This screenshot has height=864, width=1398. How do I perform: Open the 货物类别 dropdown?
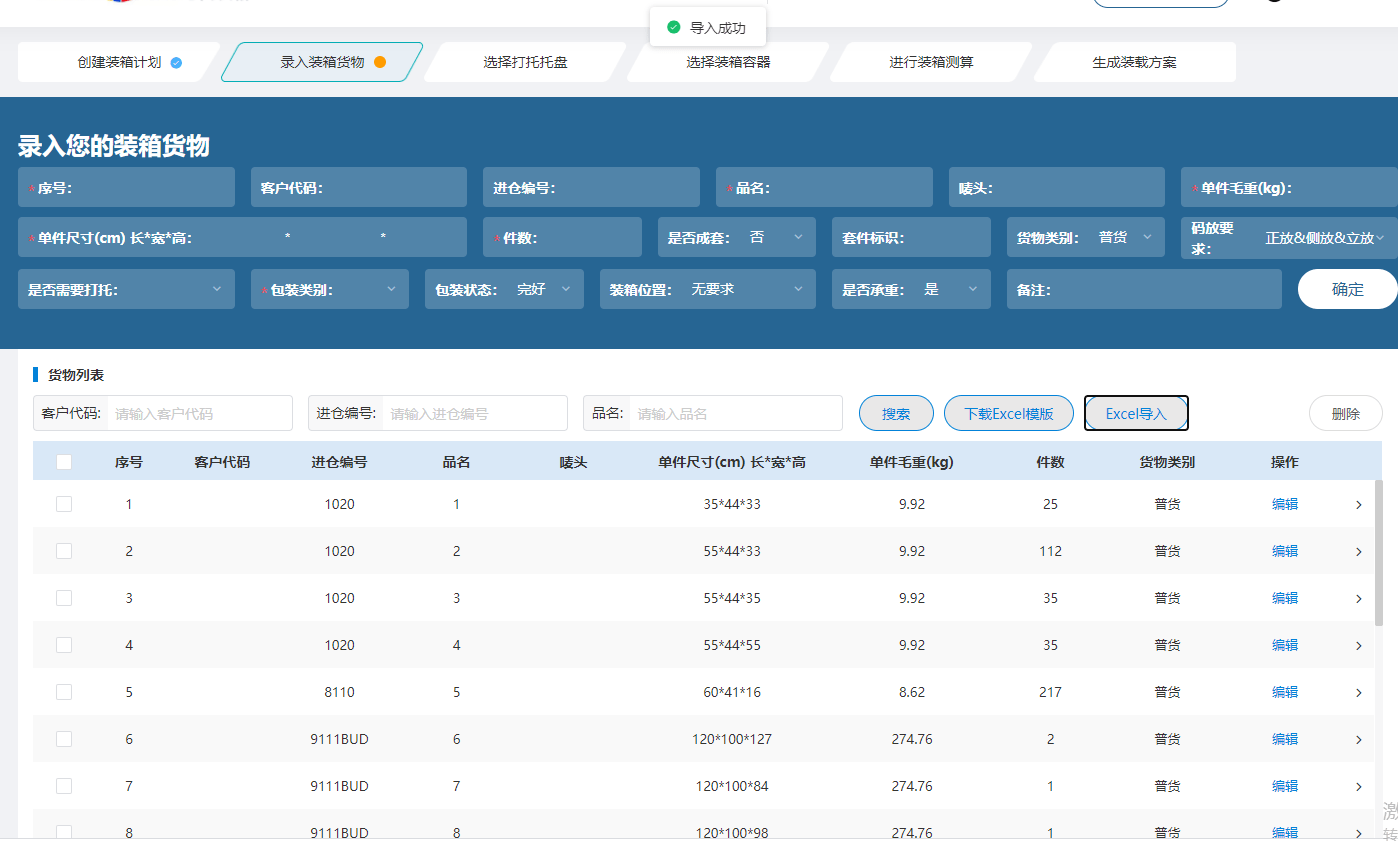point(1124,238)
